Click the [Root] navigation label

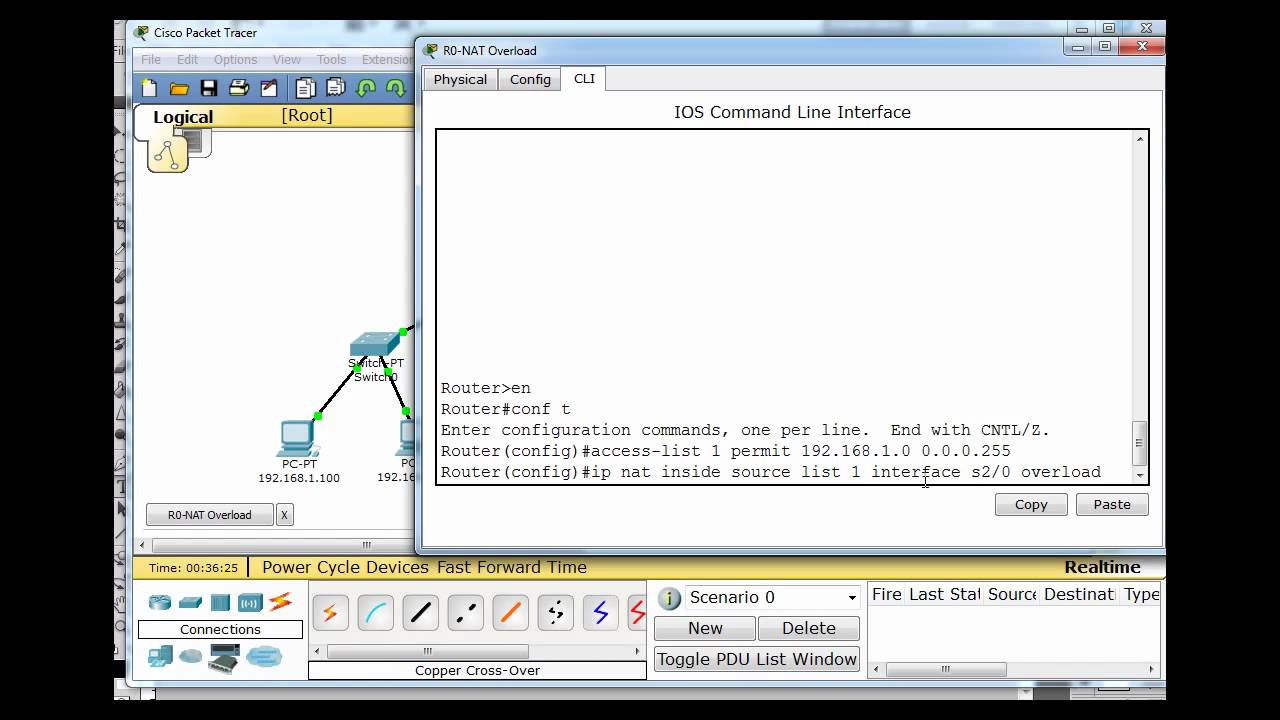tap(307, 115)
